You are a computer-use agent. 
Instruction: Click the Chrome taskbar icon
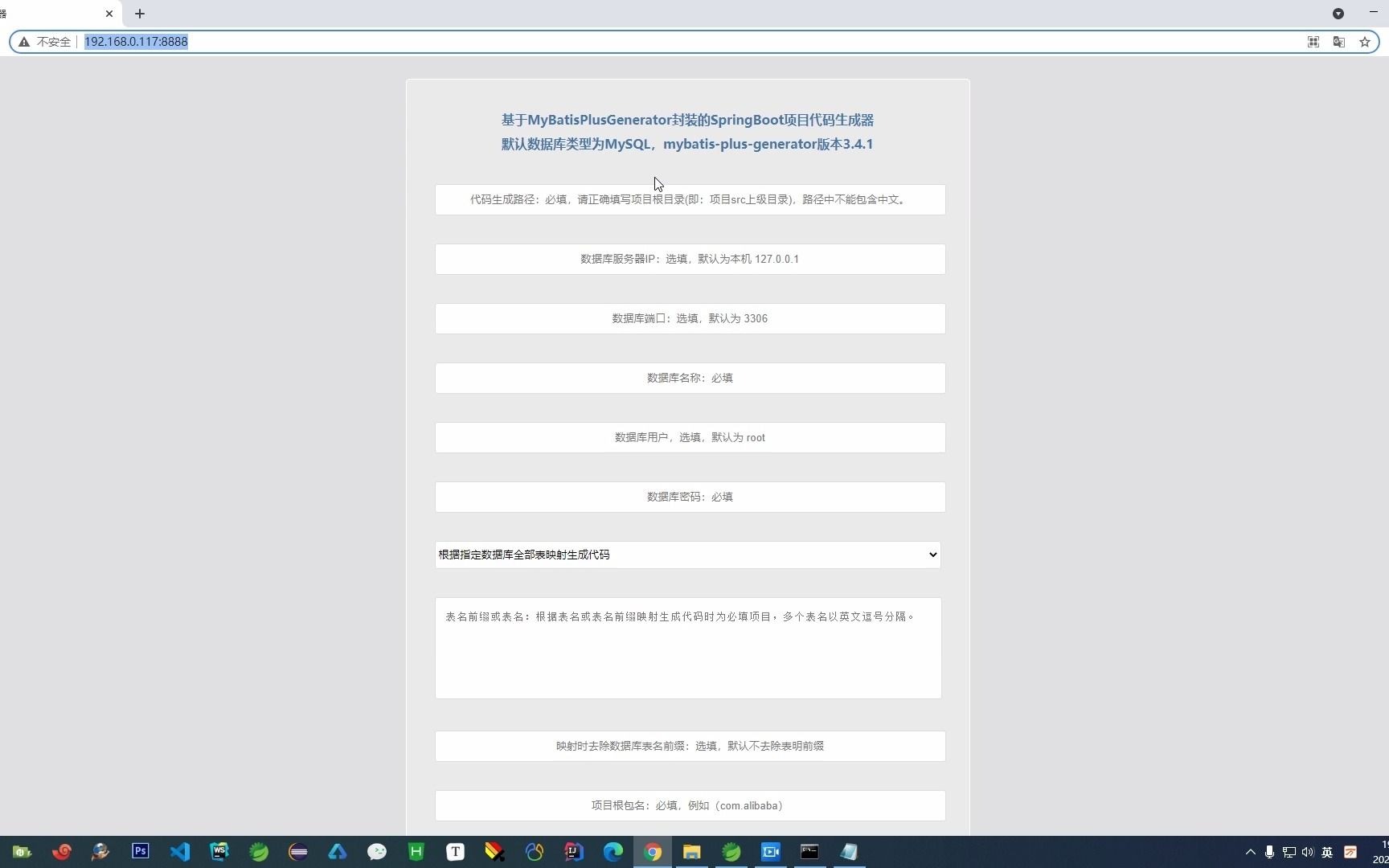653,851
